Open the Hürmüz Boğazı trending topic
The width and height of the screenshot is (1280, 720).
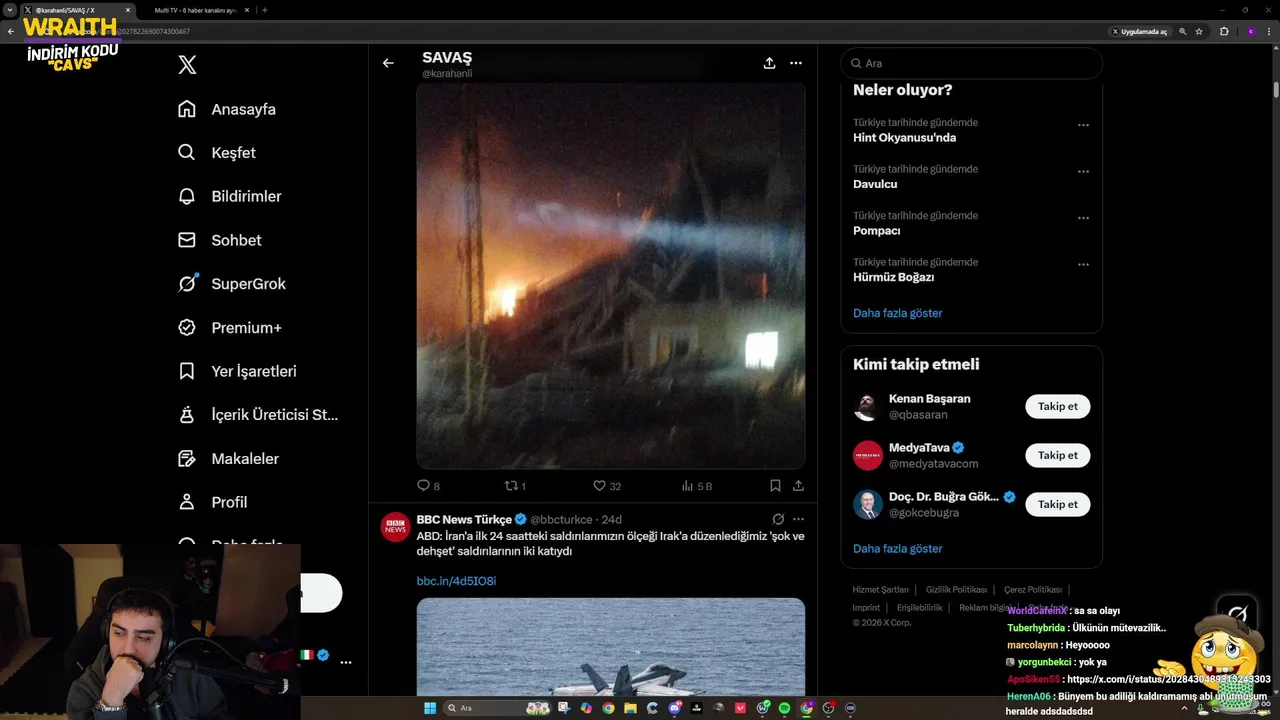pyautogui.click(x=893, y=277)
